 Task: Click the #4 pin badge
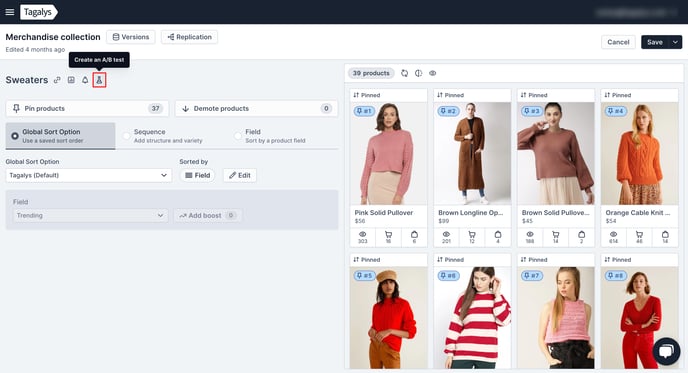(615, 111)
